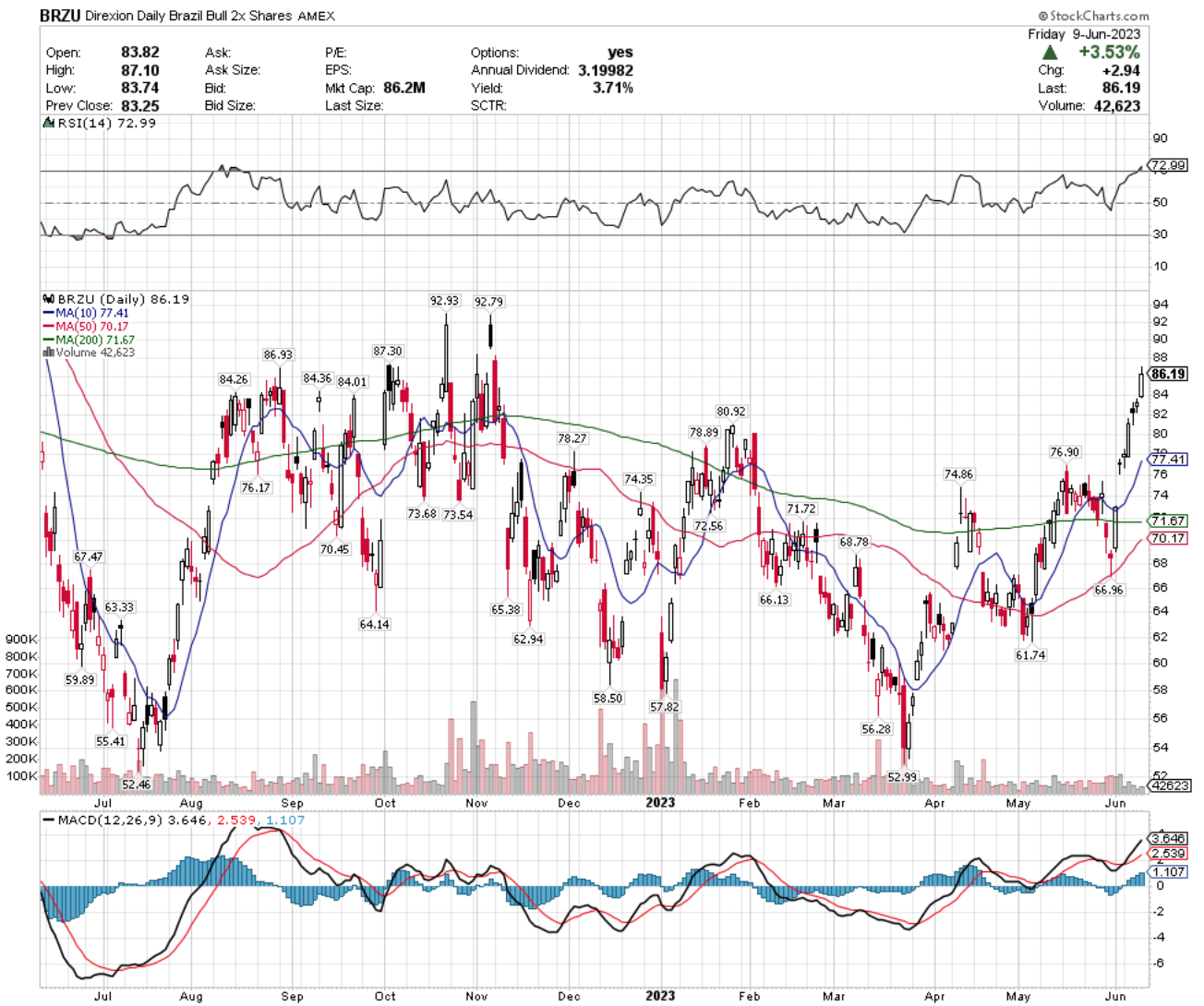Open the StockCharts.com copyright credit

point(1093,16)
